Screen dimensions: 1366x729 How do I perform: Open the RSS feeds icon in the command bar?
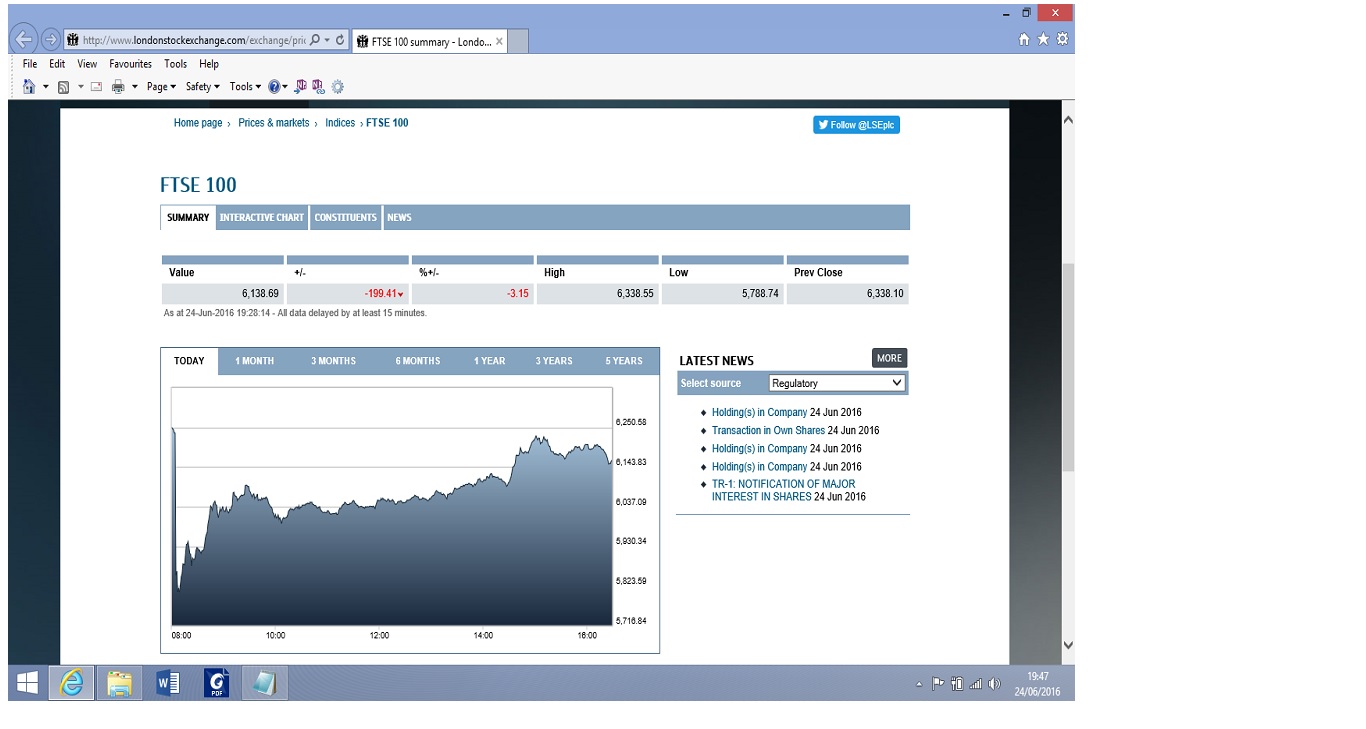click(63, 87)
